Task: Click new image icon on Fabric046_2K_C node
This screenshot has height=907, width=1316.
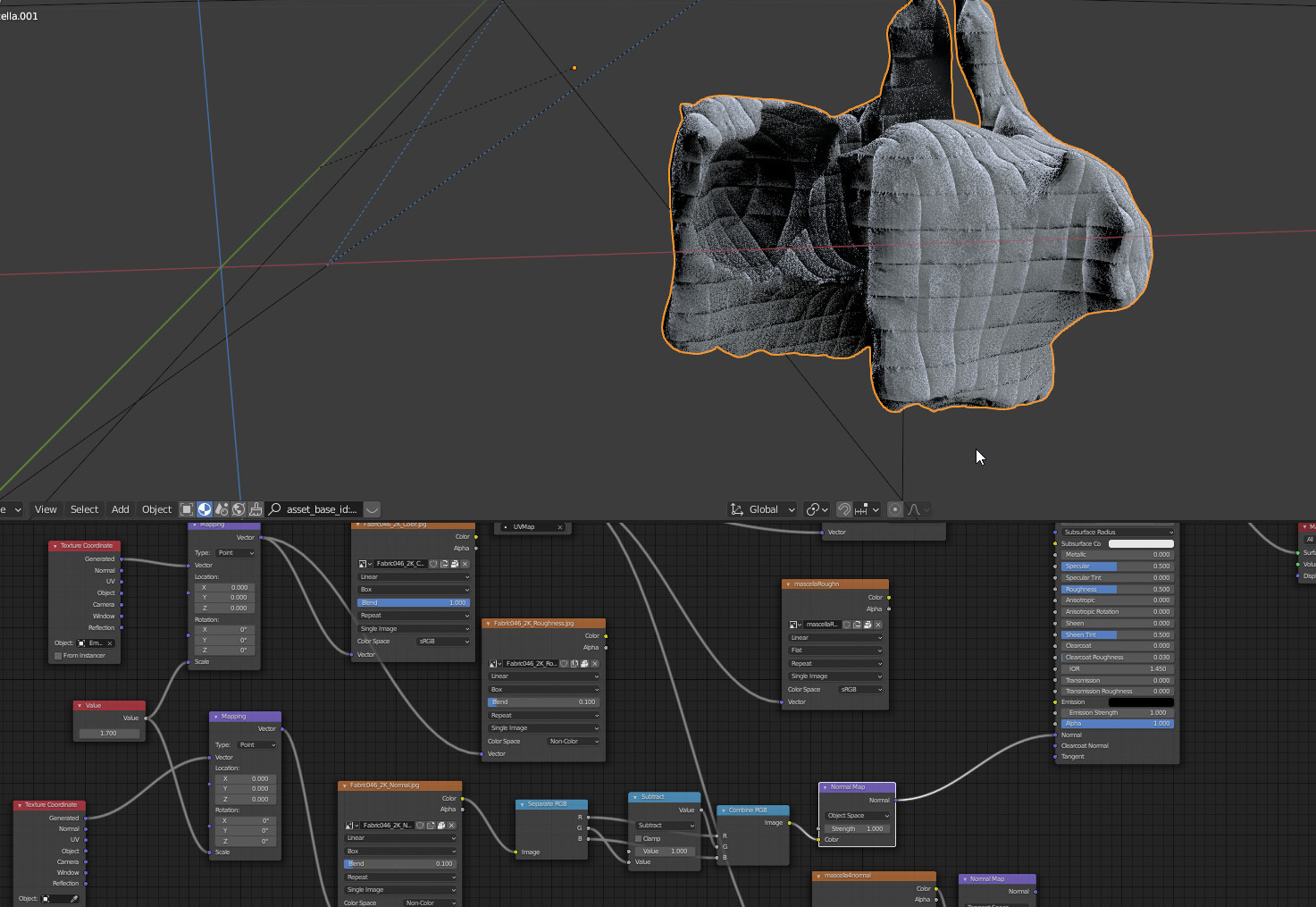Action: click(x=444, y=564)
